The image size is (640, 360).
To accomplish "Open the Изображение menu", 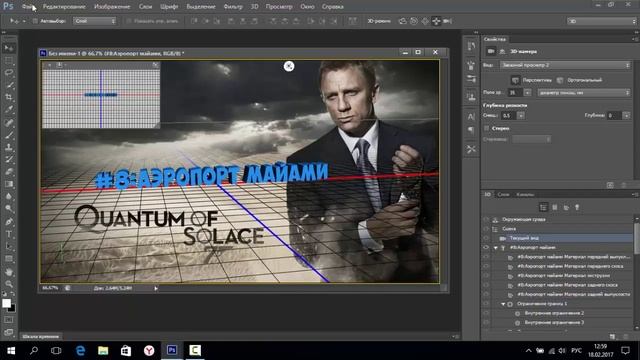I will tap(112, 7).
